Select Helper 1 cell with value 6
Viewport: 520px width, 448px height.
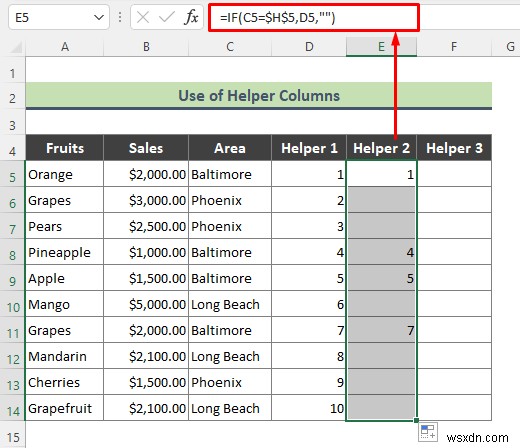click(309, 304)
